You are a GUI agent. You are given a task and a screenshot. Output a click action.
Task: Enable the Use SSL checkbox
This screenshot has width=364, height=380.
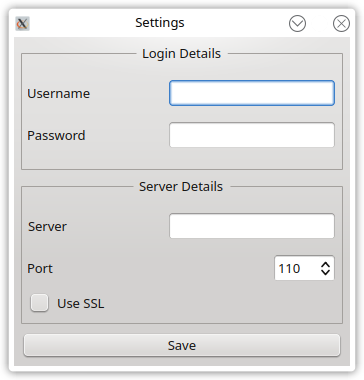(x=39, y=303)
